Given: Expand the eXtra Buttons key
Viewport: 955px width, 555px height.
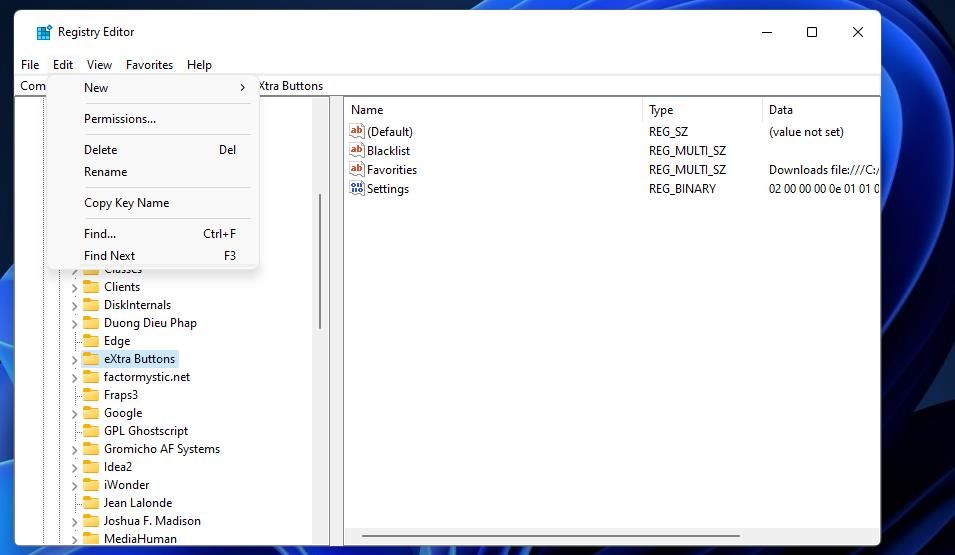Looking at the screenshot, I should pos(74,359).
